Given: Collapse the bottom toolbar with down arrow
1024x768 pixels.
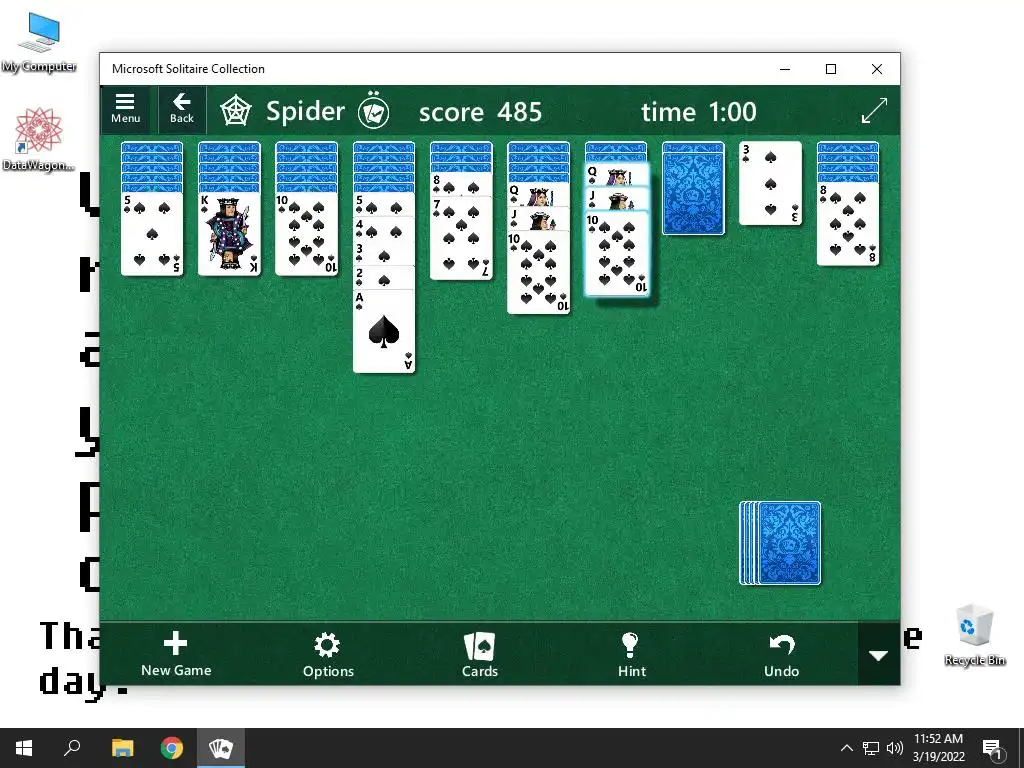Looking at the screenshot, I should point(878,654).
